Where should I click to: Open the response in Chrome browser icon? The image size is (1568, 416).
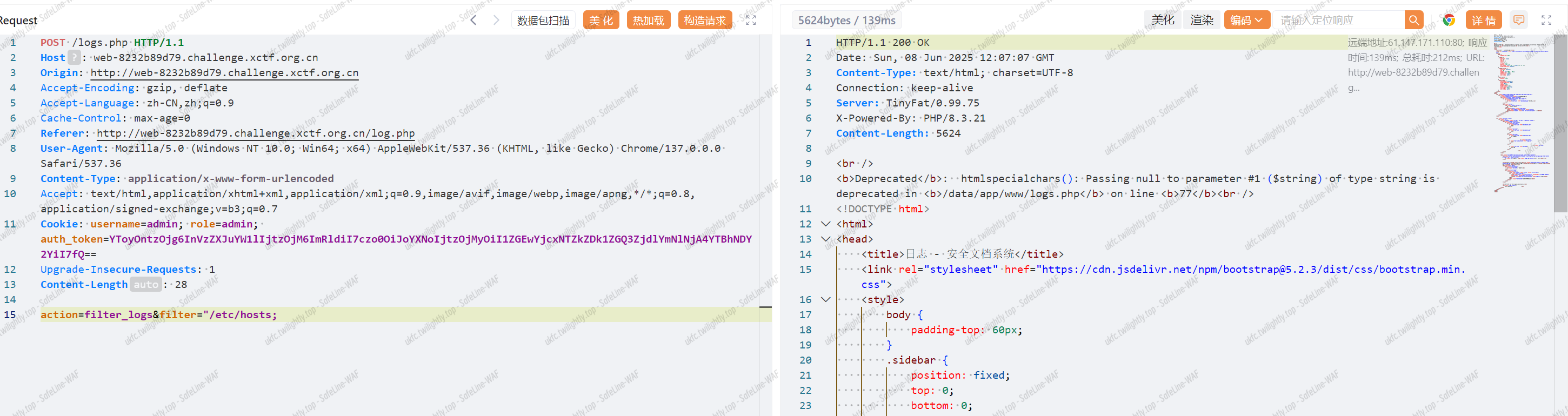coord(1449,20)
